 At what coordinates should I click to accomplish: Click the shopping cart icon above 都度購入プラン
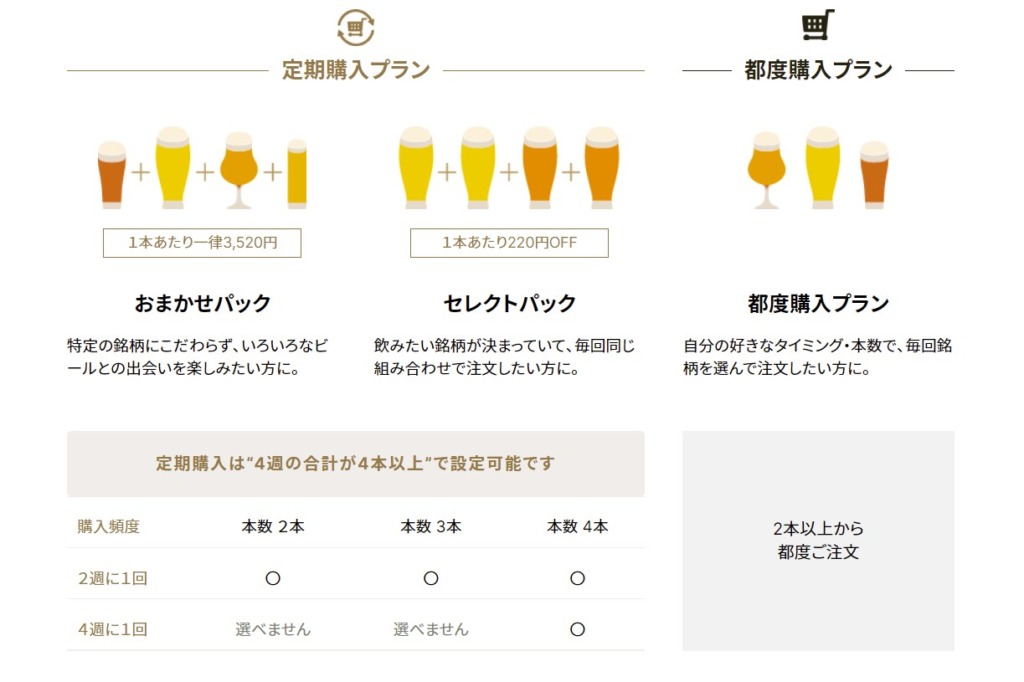pyautogui.click(x=818, y=25)
